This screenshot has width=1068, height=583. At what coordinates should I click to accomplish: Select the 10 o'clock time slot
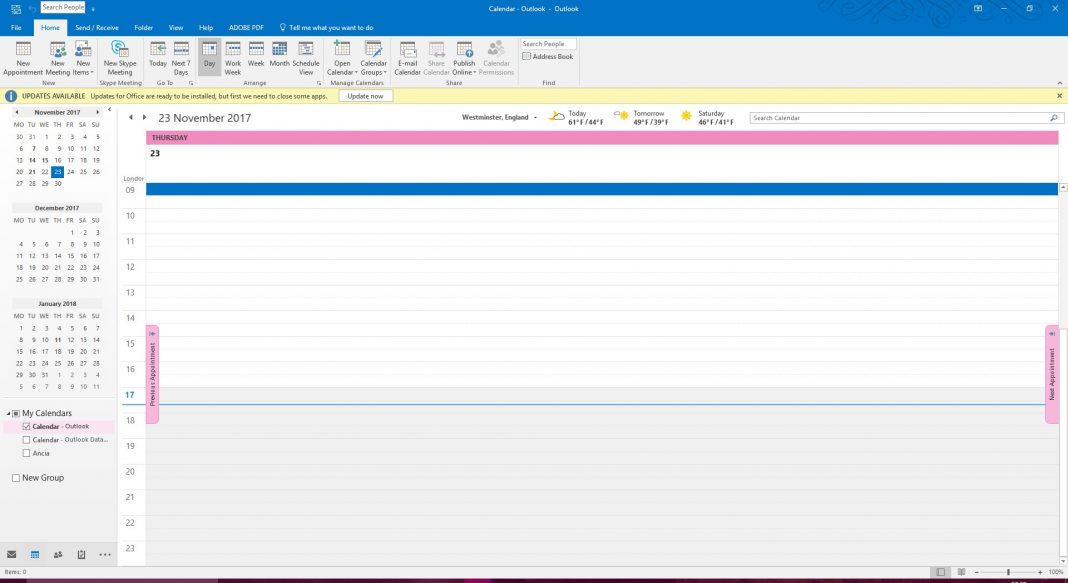(602, 221)
